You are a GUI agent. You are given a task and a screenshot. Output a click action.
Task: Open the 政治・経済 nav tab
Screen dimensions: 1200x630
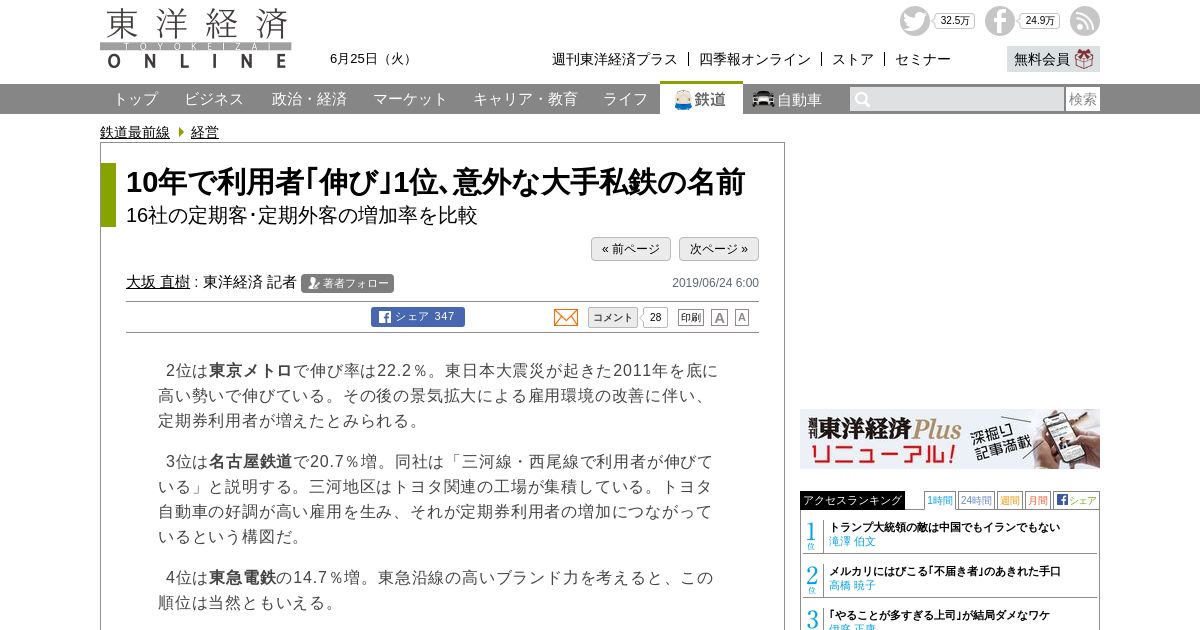pos(309,99)
